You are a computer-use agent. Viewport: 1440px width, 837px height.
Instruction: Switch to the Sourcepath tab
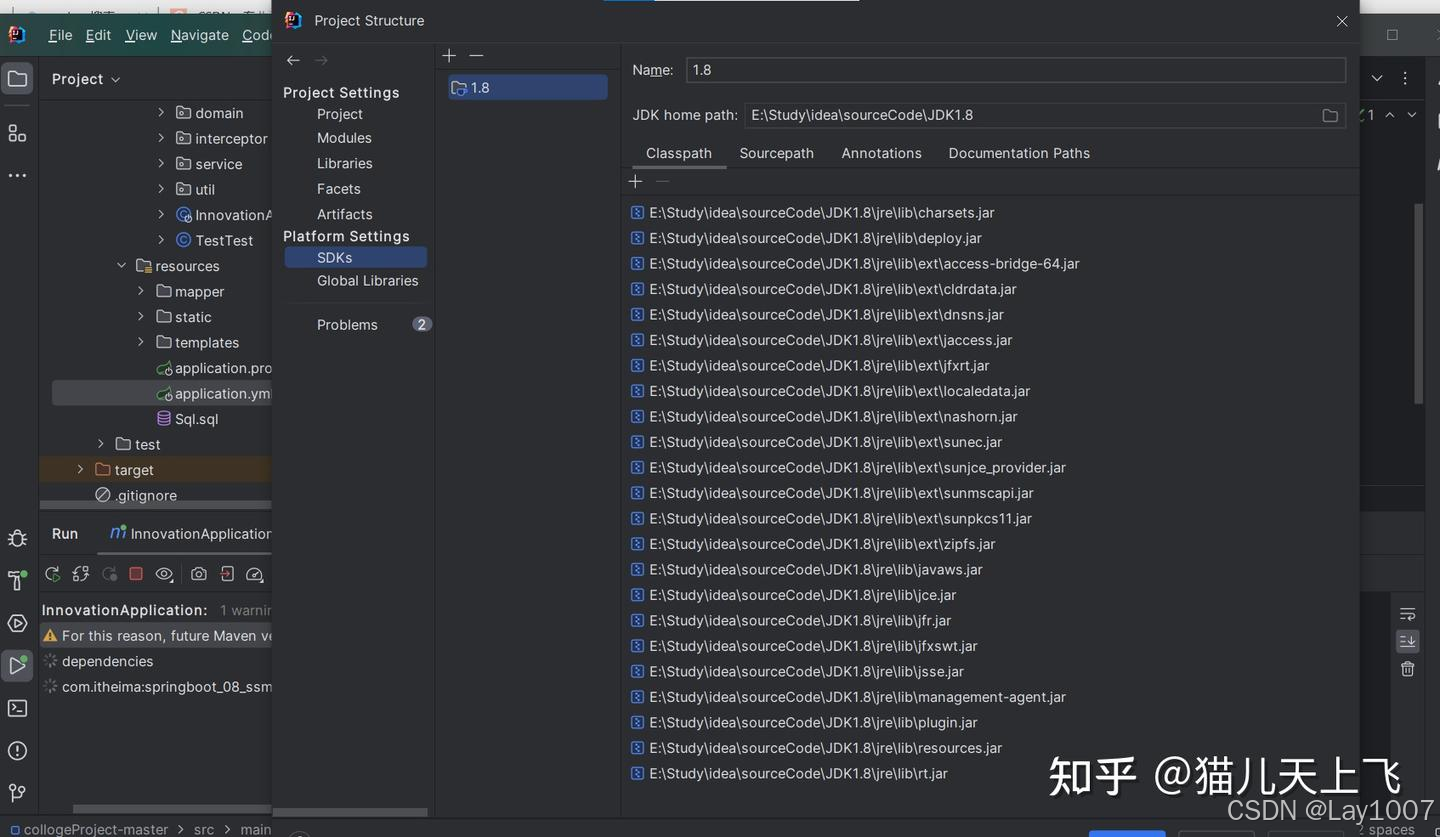point(776,153)
